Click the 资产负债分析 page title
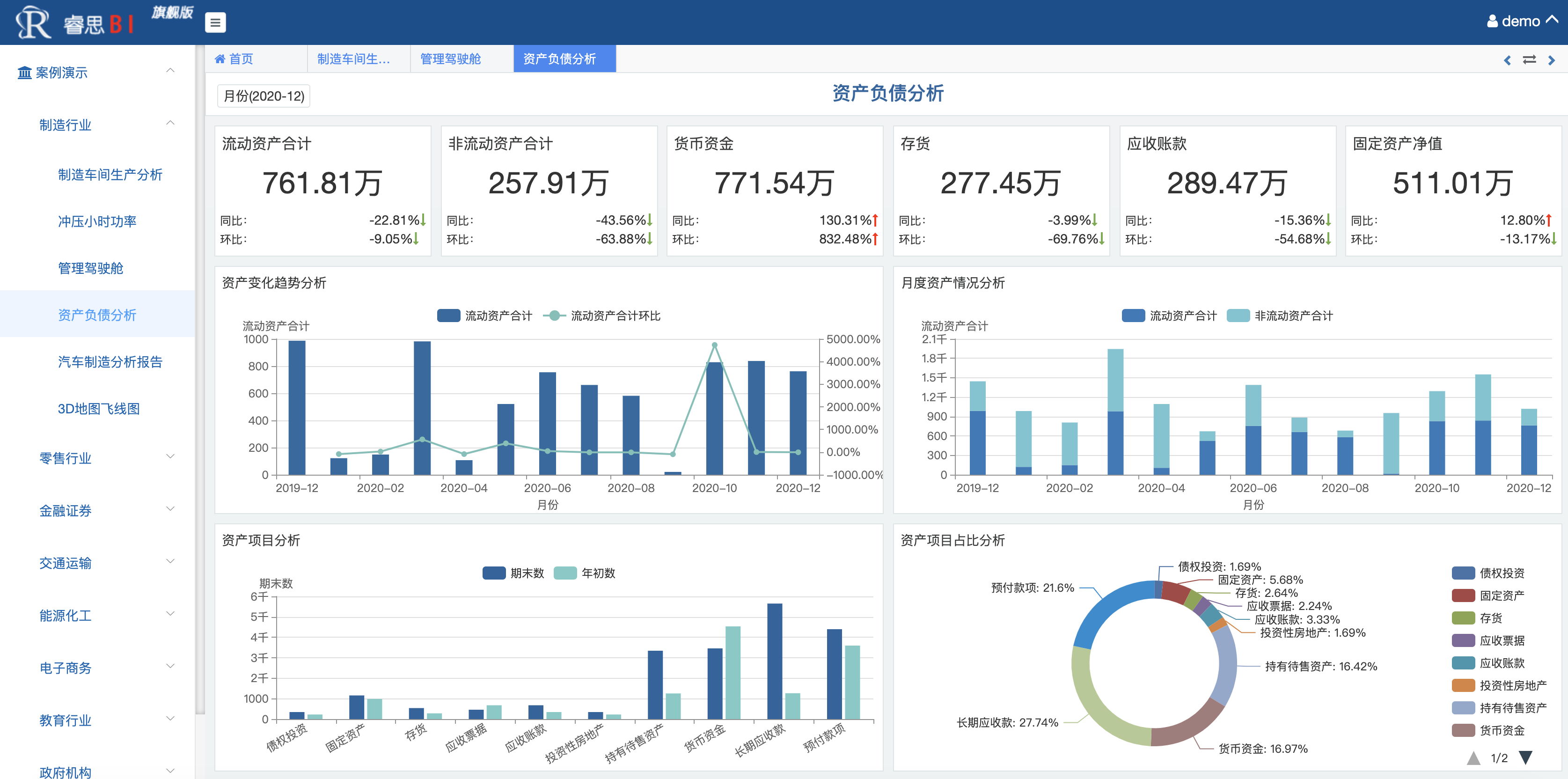The height and width of the screenshot is (779, 1568). click(887, 94)
